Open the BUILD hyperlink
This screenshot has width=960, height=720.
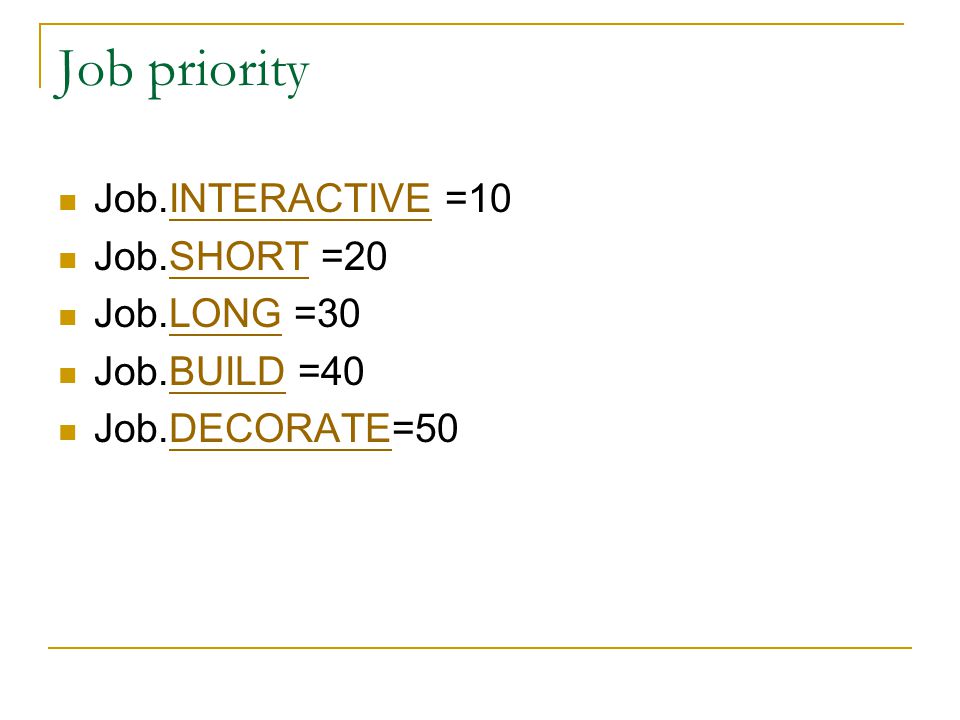pyautogui.click(x=227, y=371)
